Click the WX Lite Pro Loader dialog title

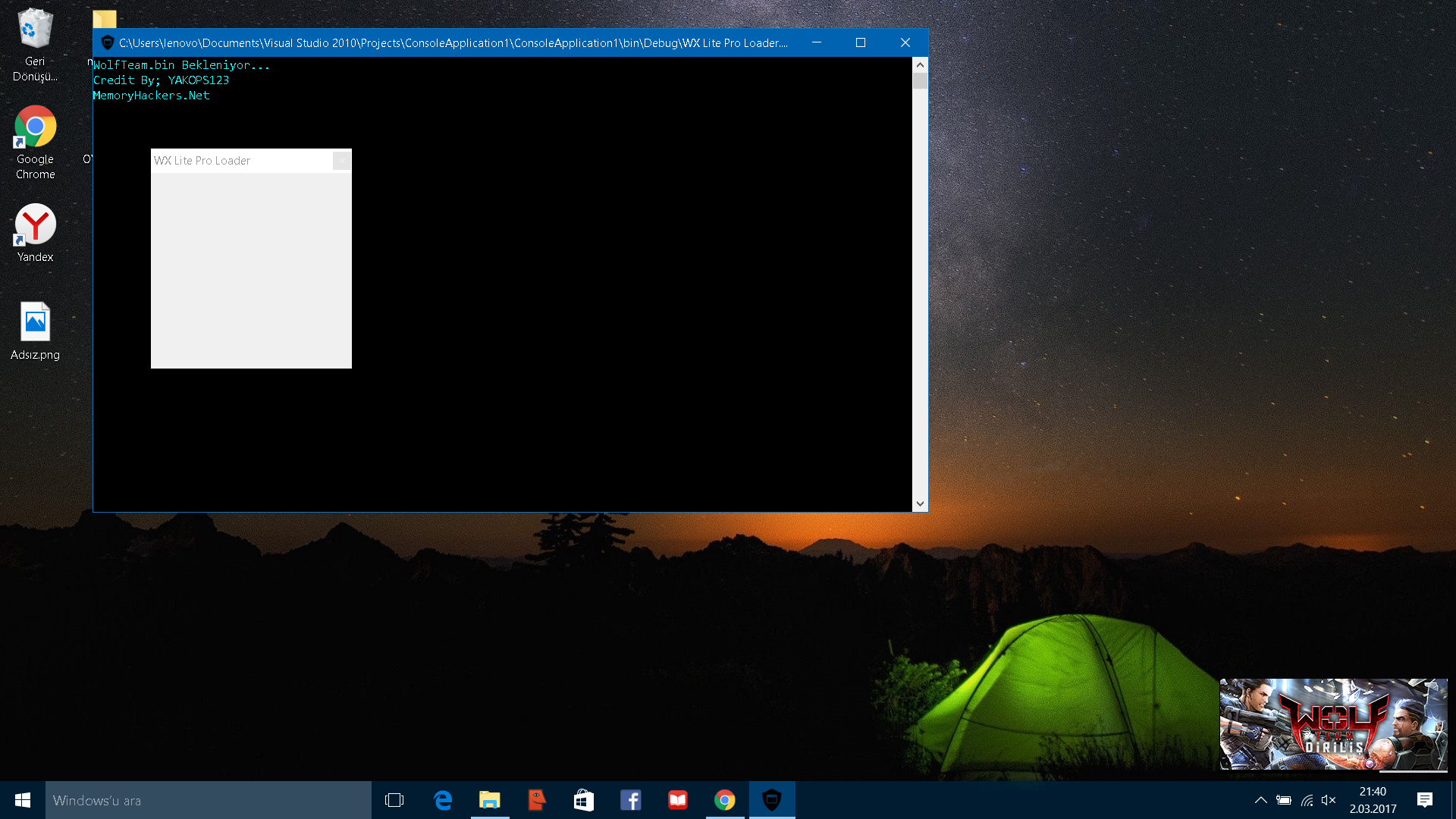pos(202,161)
